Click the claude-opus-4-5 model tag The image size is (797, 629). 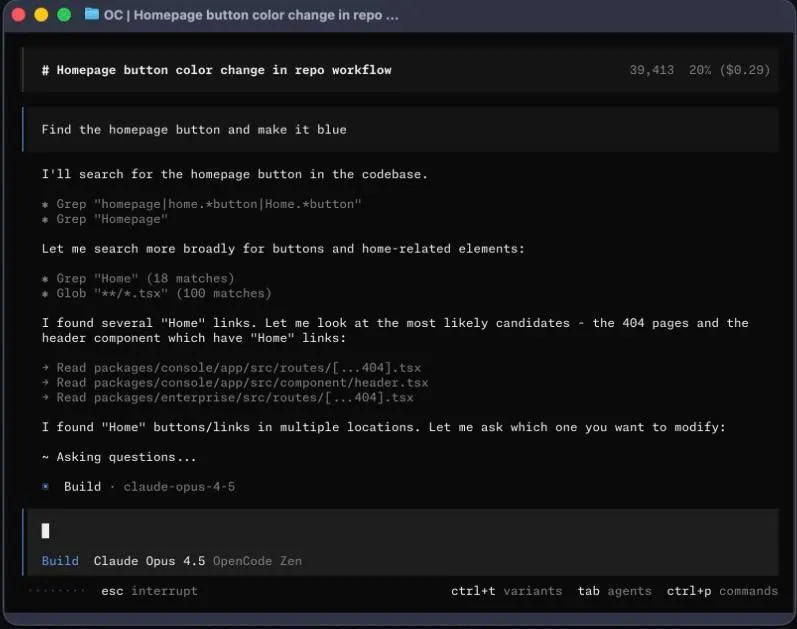[x=179, y=487]
